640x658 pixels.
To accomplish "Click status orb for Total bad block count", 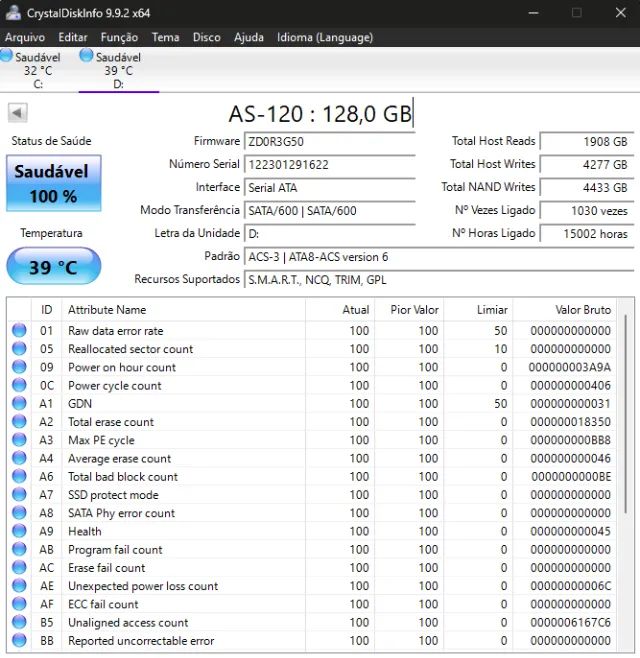I will (x=19, y=476).
